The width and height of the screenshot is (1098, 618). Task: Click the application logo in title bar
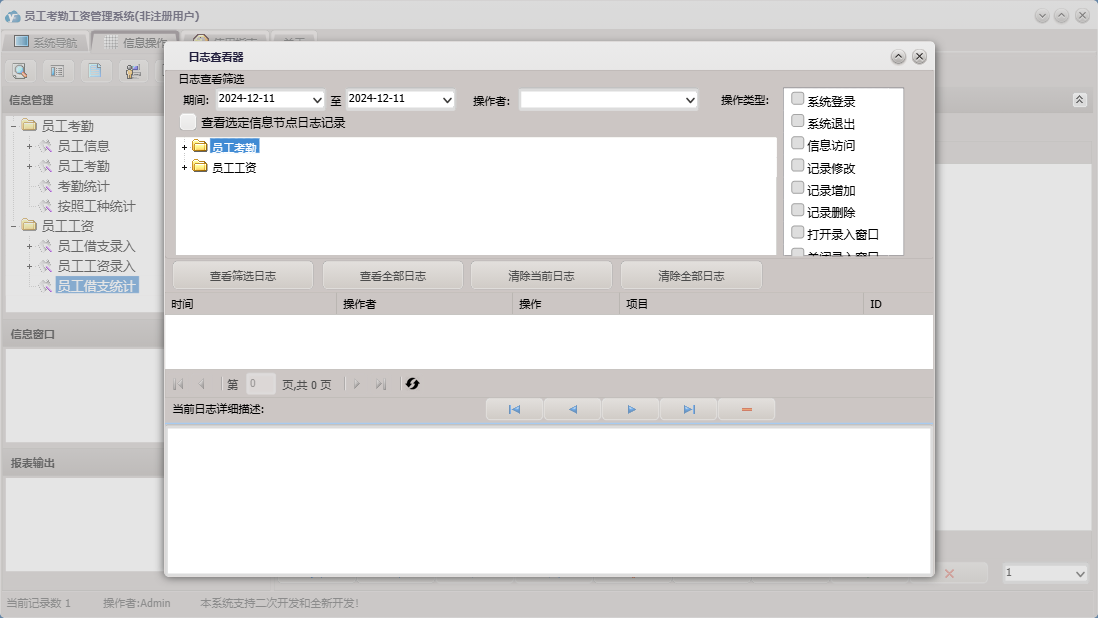coord(12,15)
